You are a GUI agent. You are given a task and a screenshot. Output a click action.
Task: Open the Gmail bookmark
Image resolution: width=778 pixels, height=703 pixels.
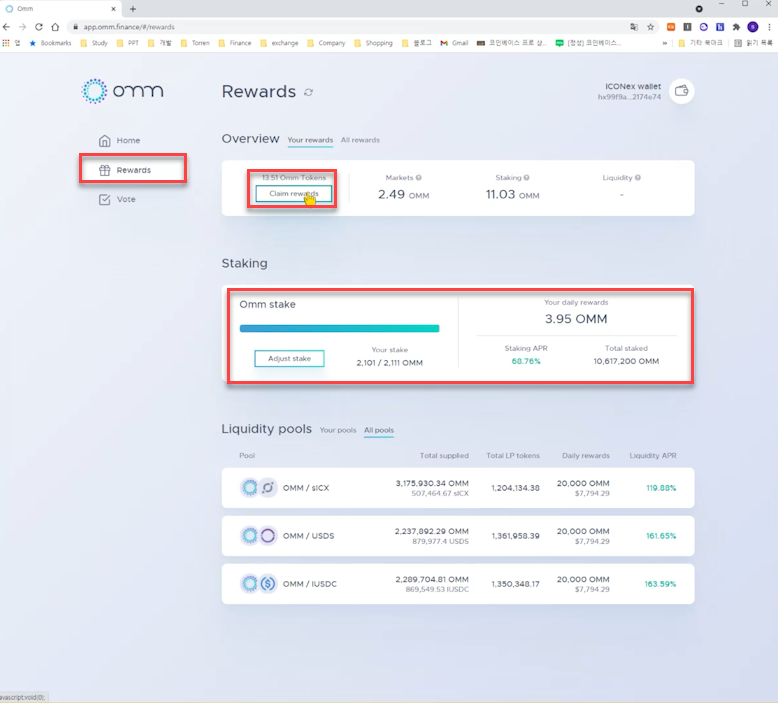pos(454,43)
